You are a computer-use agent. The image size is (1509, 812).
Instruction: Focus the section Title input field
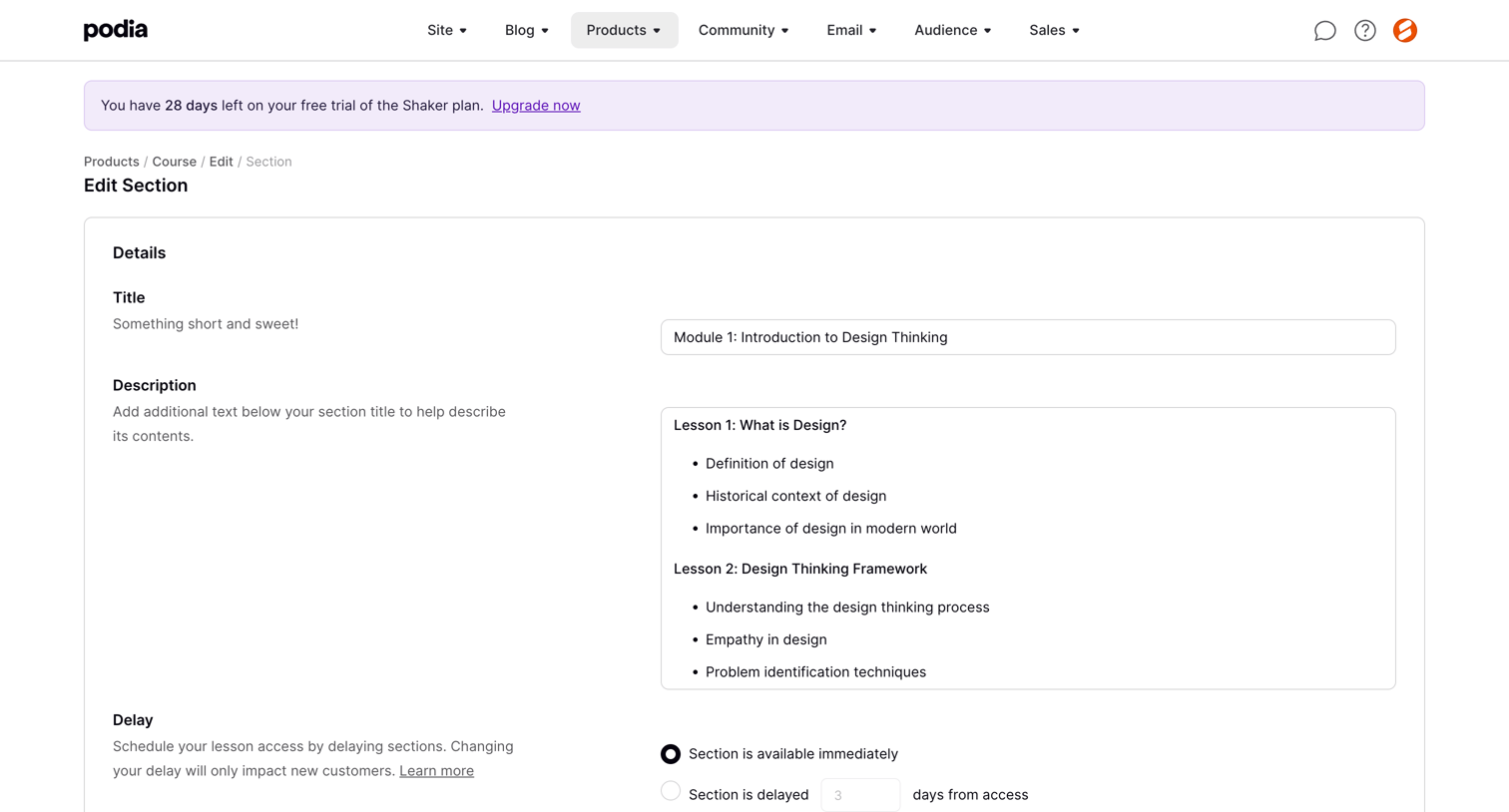tap(1028, 337)
